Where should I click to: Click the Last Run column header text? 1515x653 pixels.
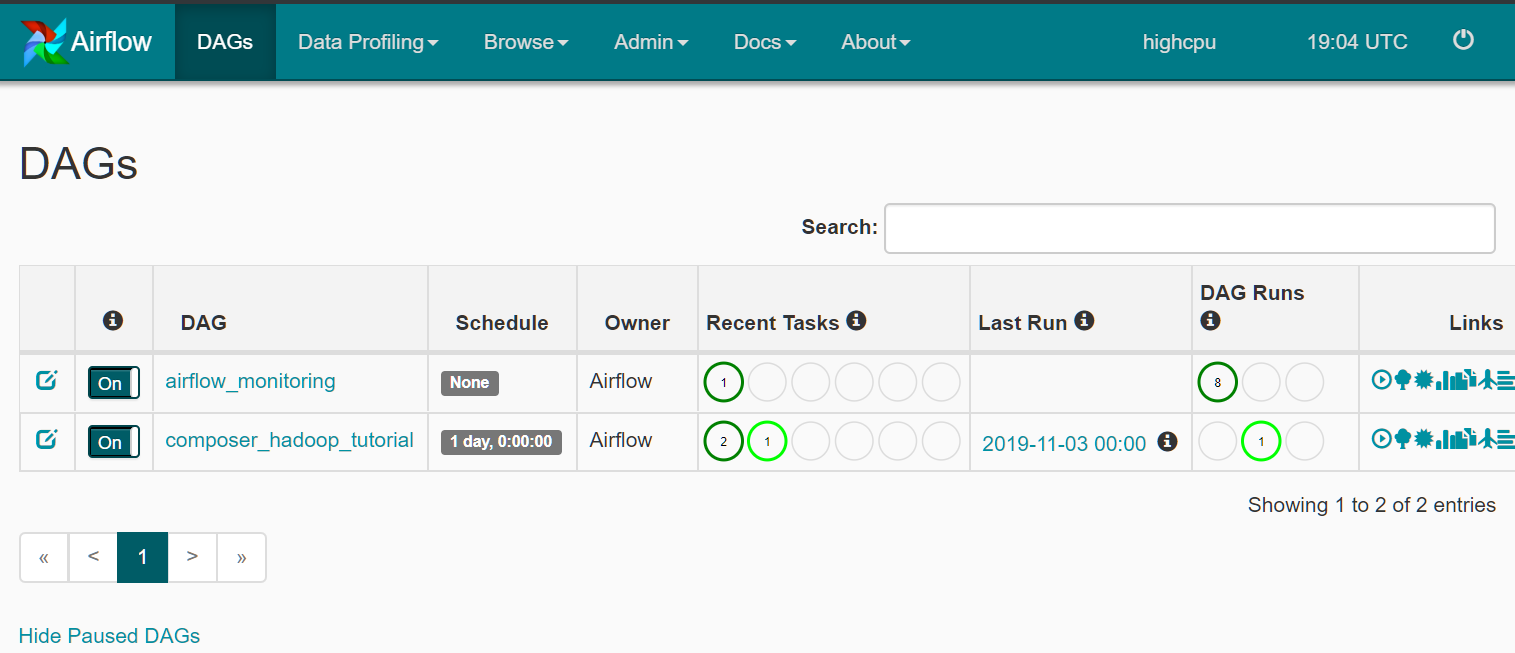pyautogui.click(x=1024, y=322)
